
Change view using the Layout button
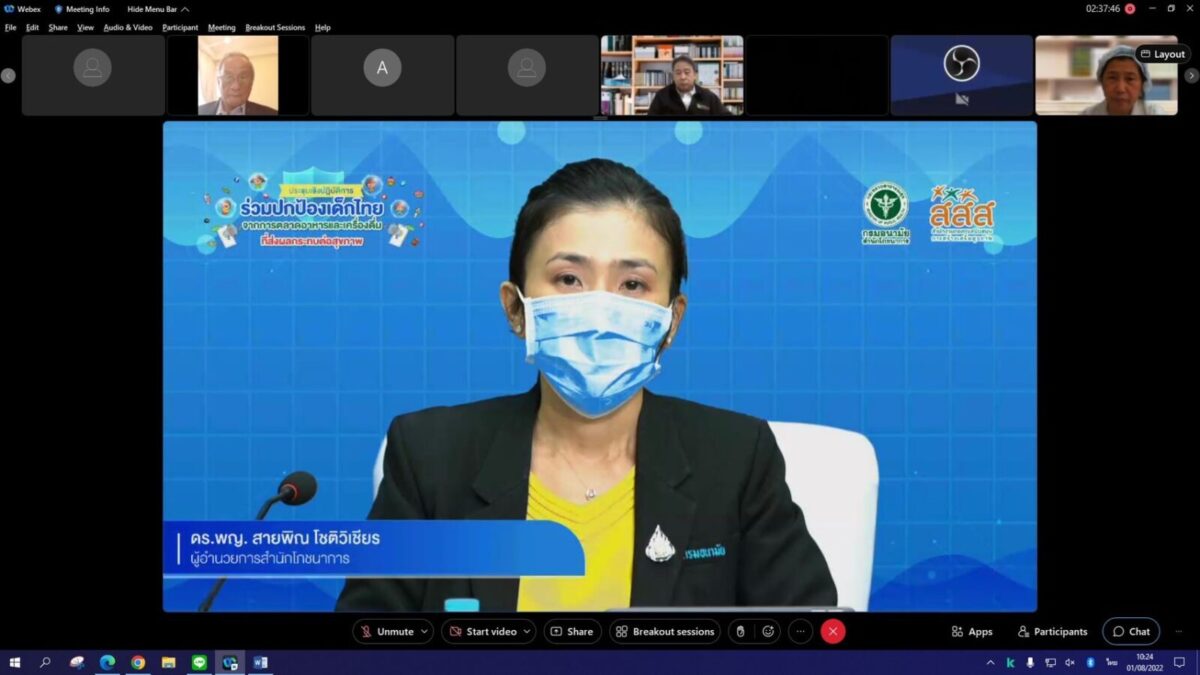[x=1162, y=54]
